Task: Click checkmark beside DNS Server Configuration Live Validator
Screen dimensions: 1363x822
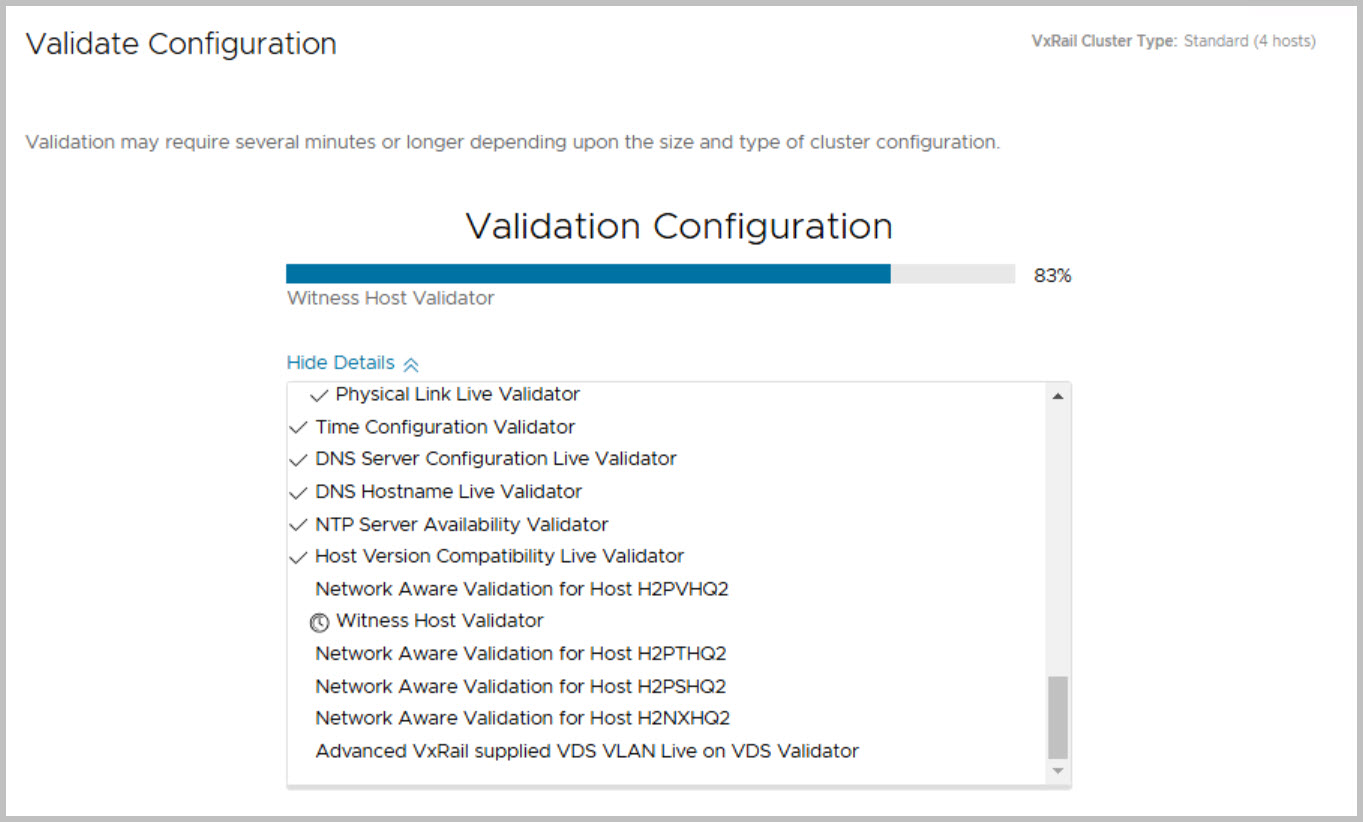Action: point(298,460)
